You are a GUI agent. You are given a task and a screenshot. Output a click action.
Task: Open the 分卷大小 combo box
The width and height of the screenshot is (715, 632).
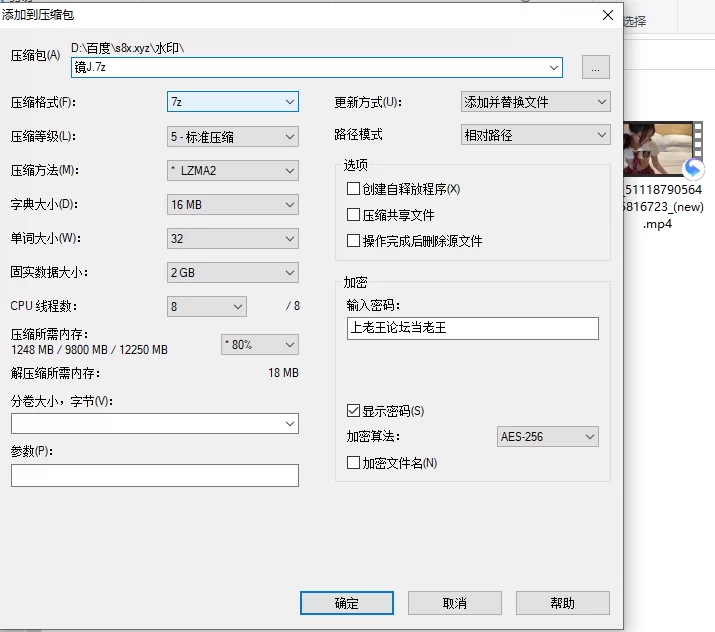click(155, 424)
